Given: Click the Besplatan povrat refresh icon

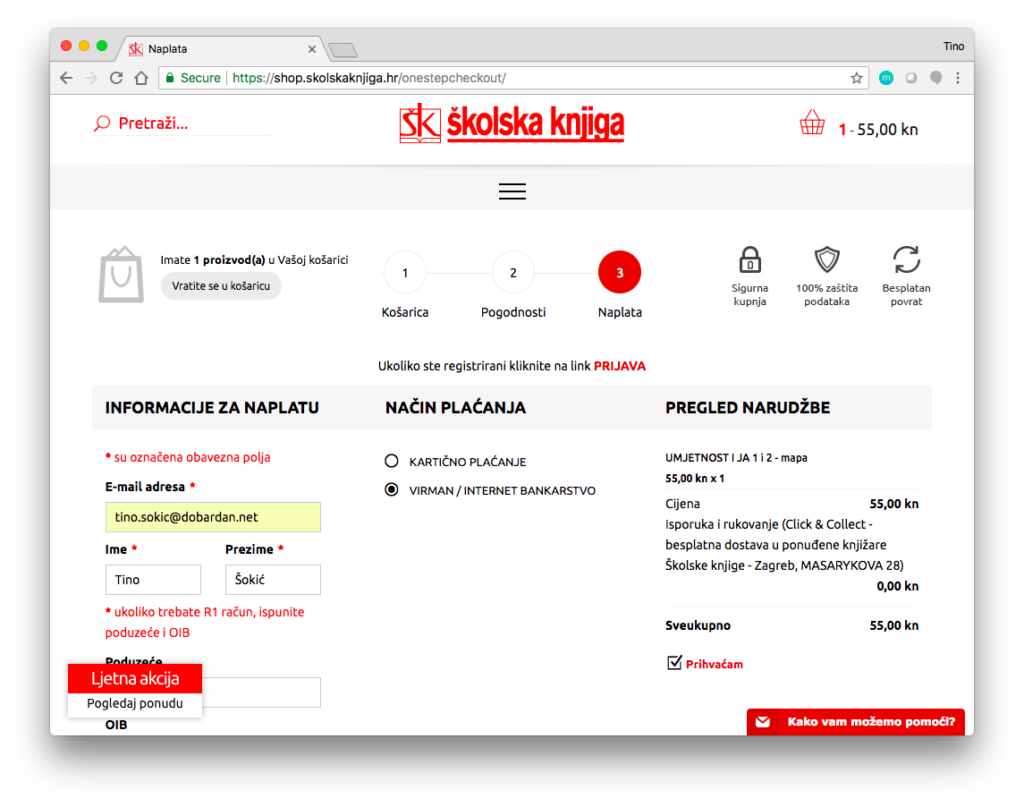Looking at the screenshot, I should pos(906,260).
